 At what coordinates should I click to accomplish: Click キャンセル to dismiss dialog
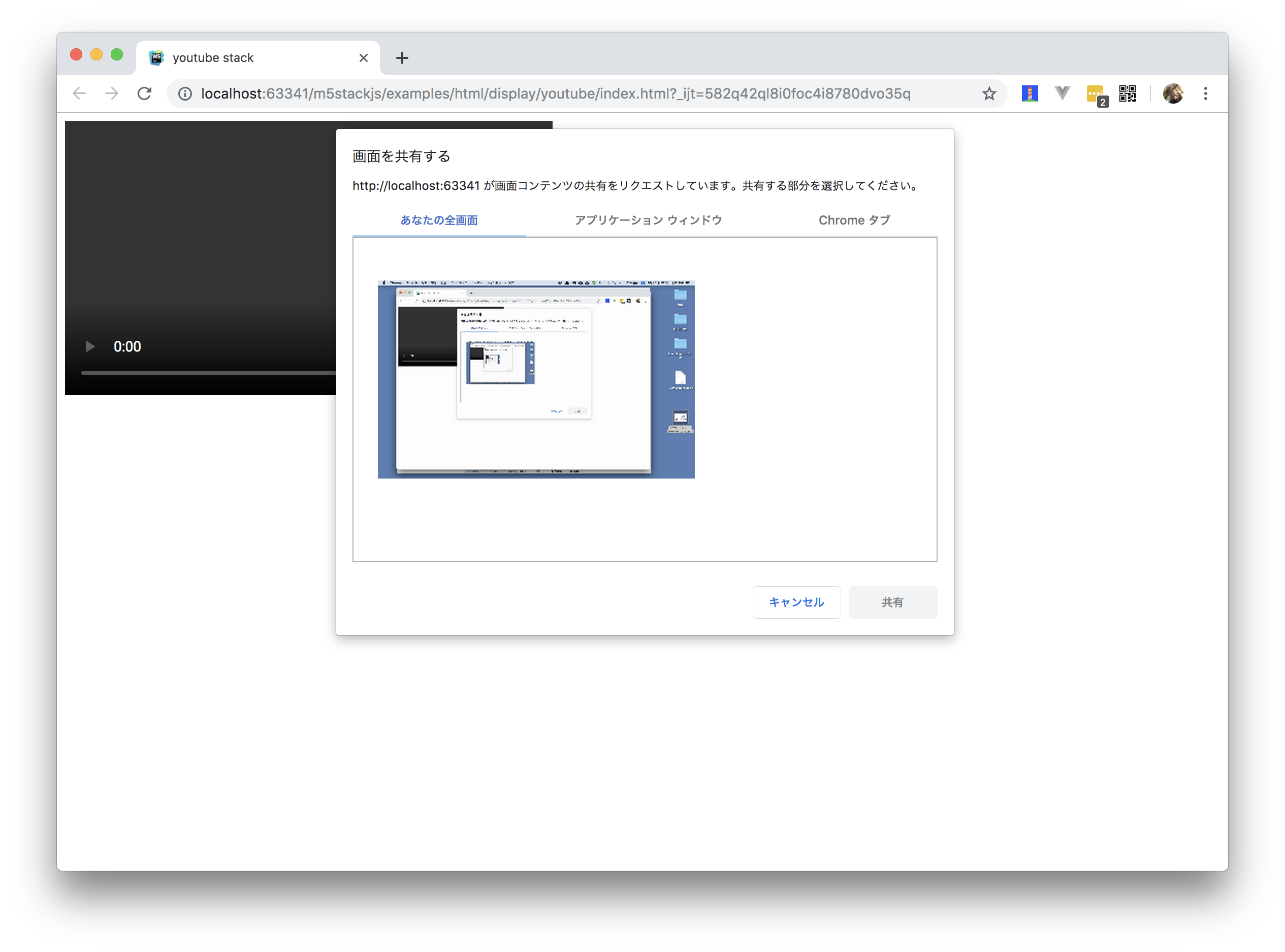pos(795,601)
